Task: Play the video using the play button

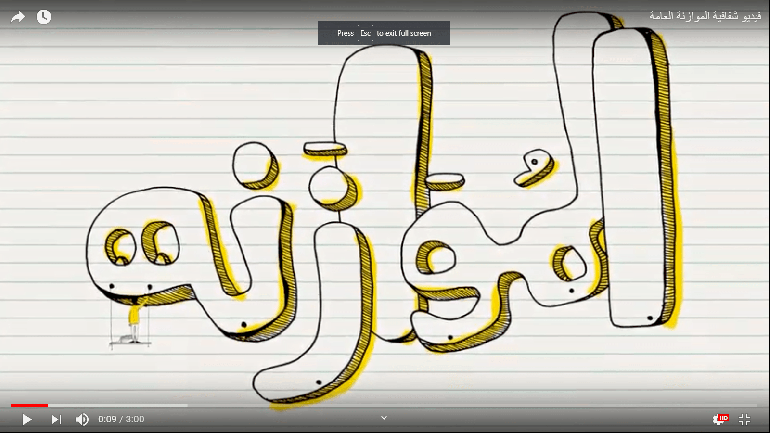Action: 27,419
